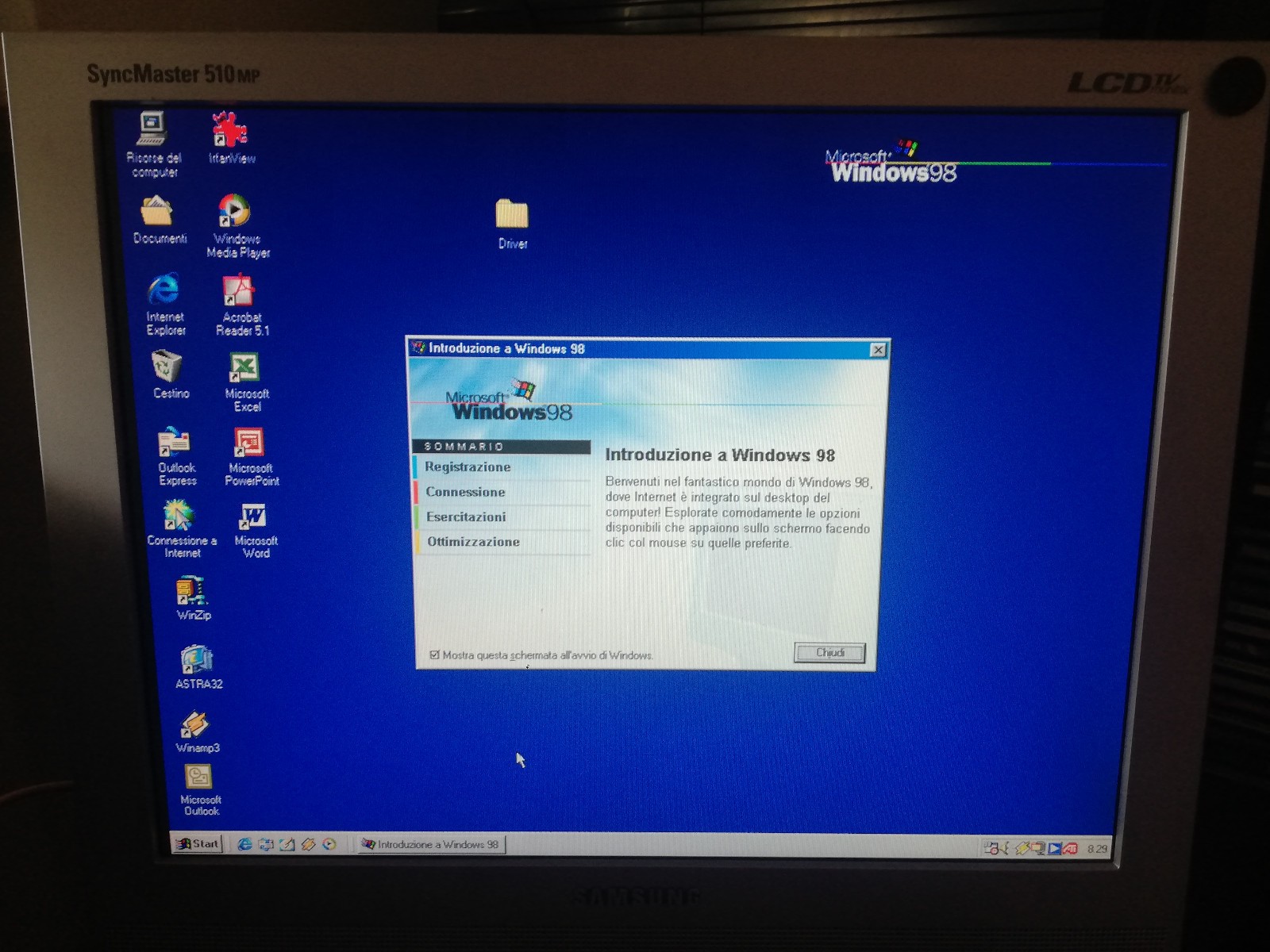Screen dimensions: 1270x952
Task: Open the IrfanView shortcut
Action: [x=231, y=138]
